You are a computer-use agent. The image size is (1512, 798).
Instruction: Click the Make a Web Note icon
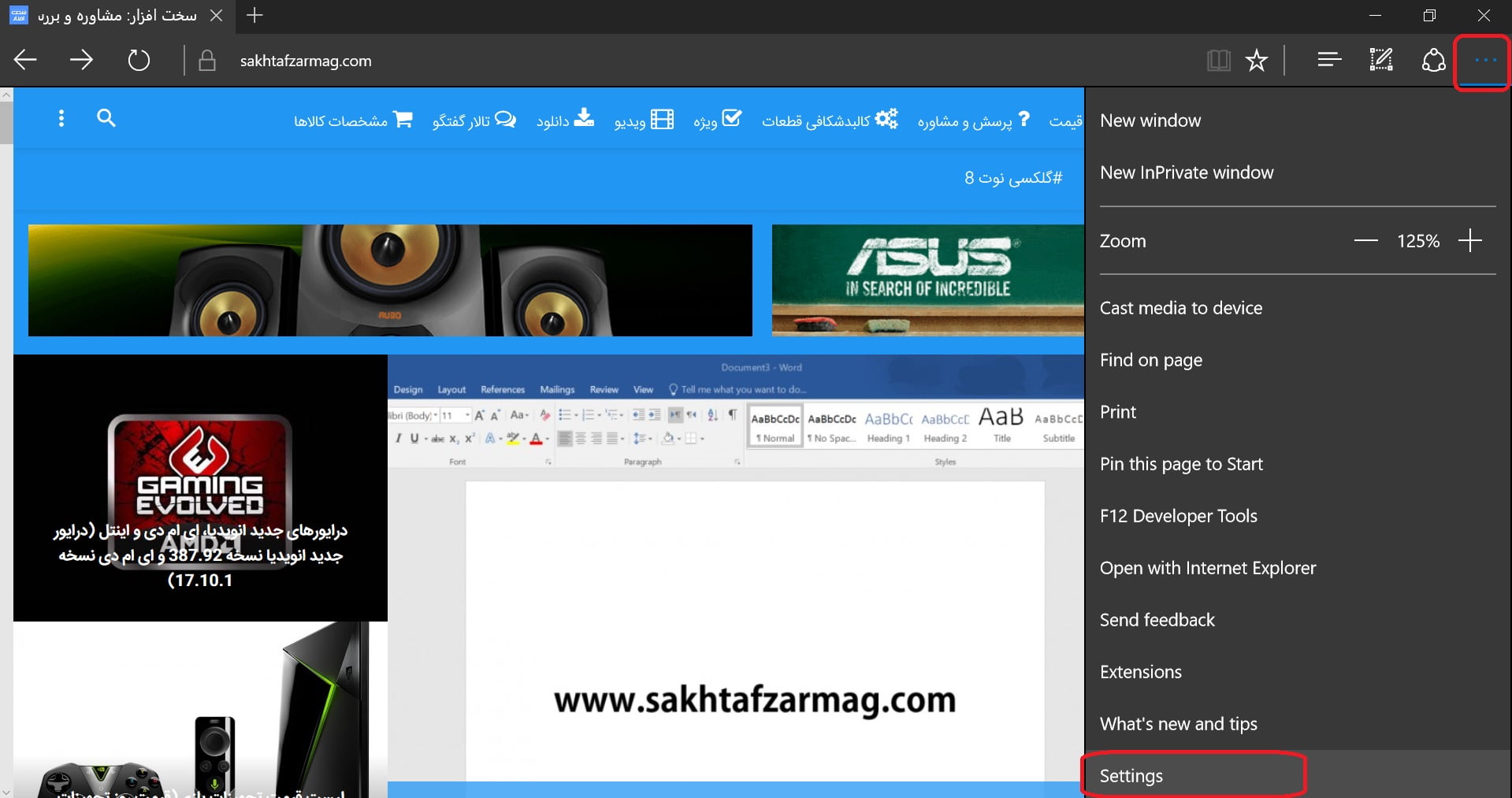(1380, 60)
